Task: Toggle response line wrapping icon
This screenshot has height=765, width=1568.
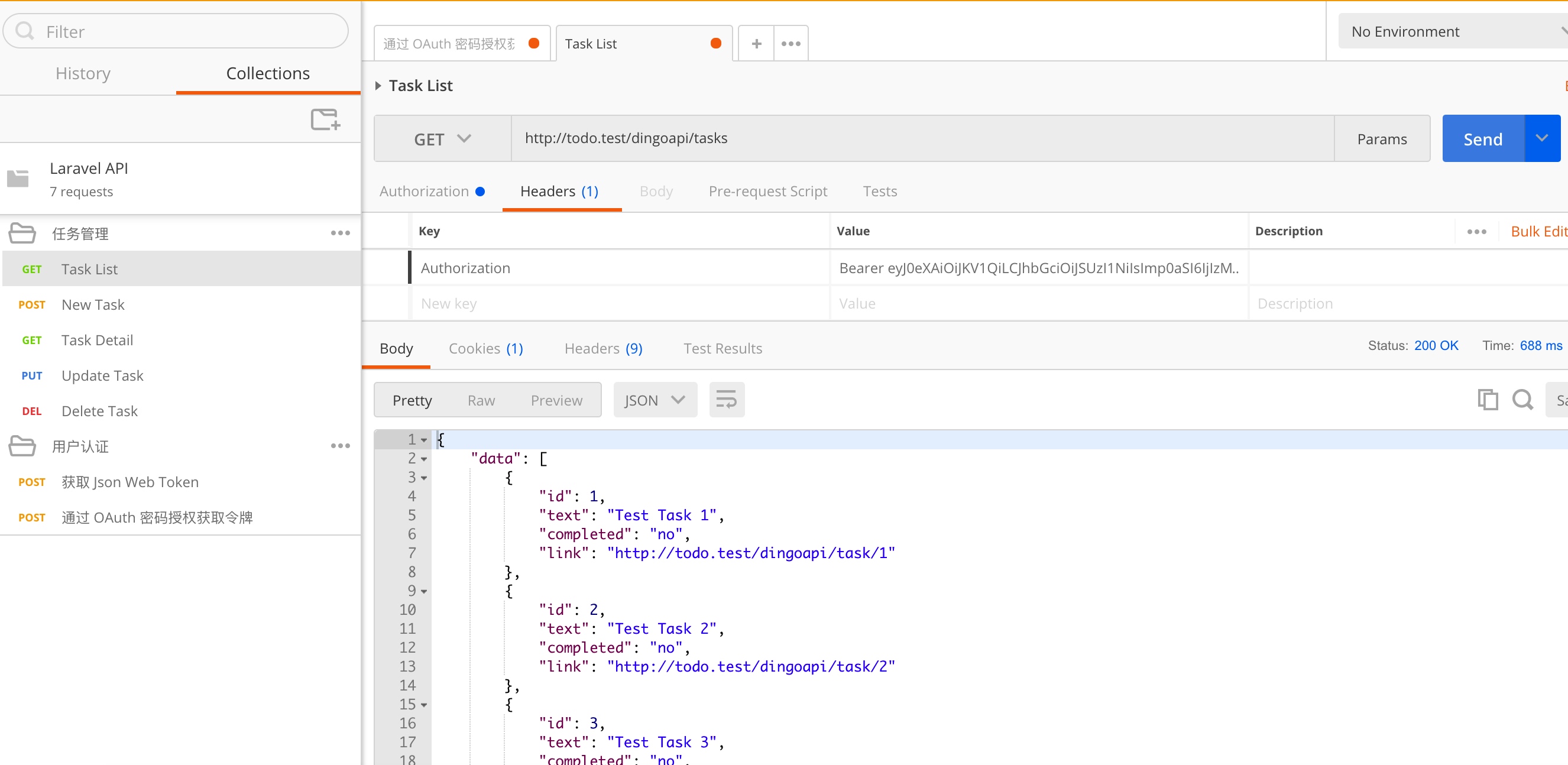Action: click(x=727, y=400)
